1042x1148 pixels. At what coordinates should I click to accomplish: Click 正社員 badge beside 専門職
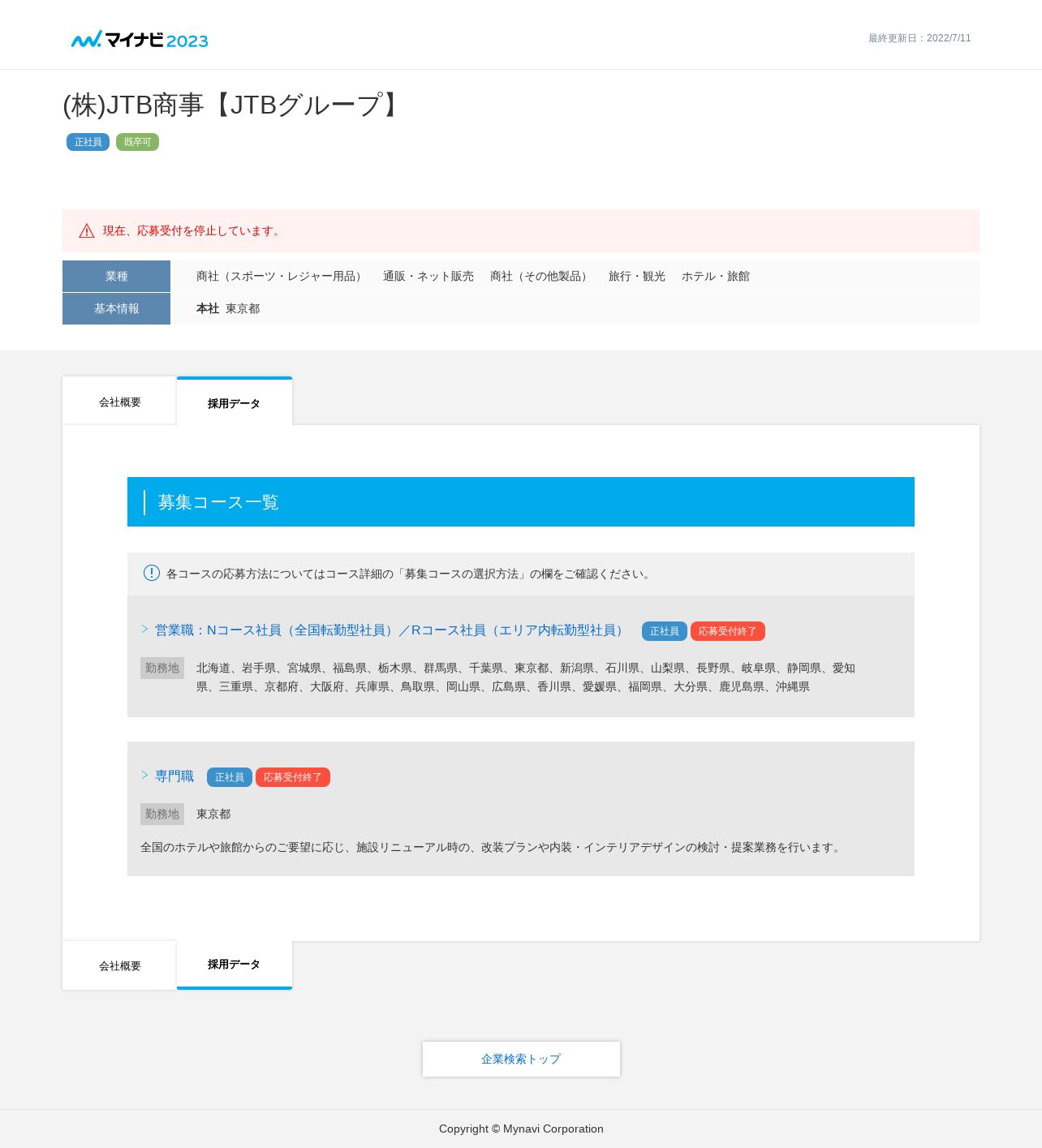(229, 777)
